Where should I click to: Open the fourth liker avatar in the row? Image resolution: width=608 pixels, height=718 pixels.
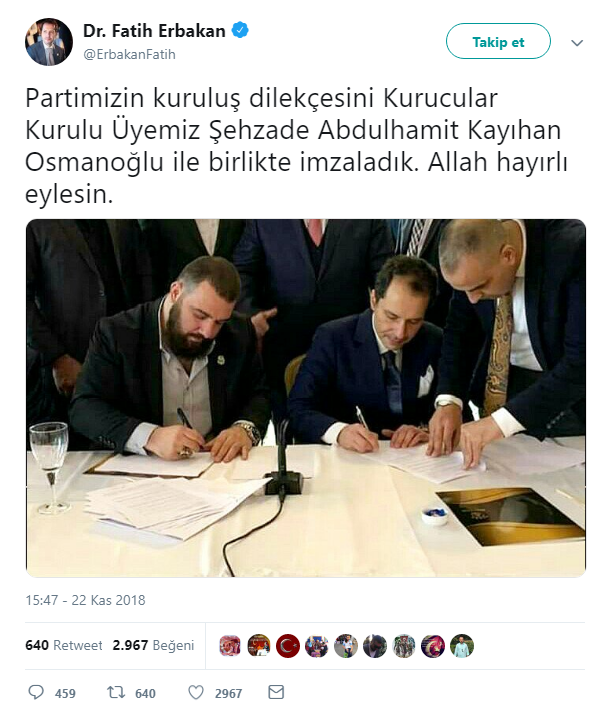click(x=317, y=646)
